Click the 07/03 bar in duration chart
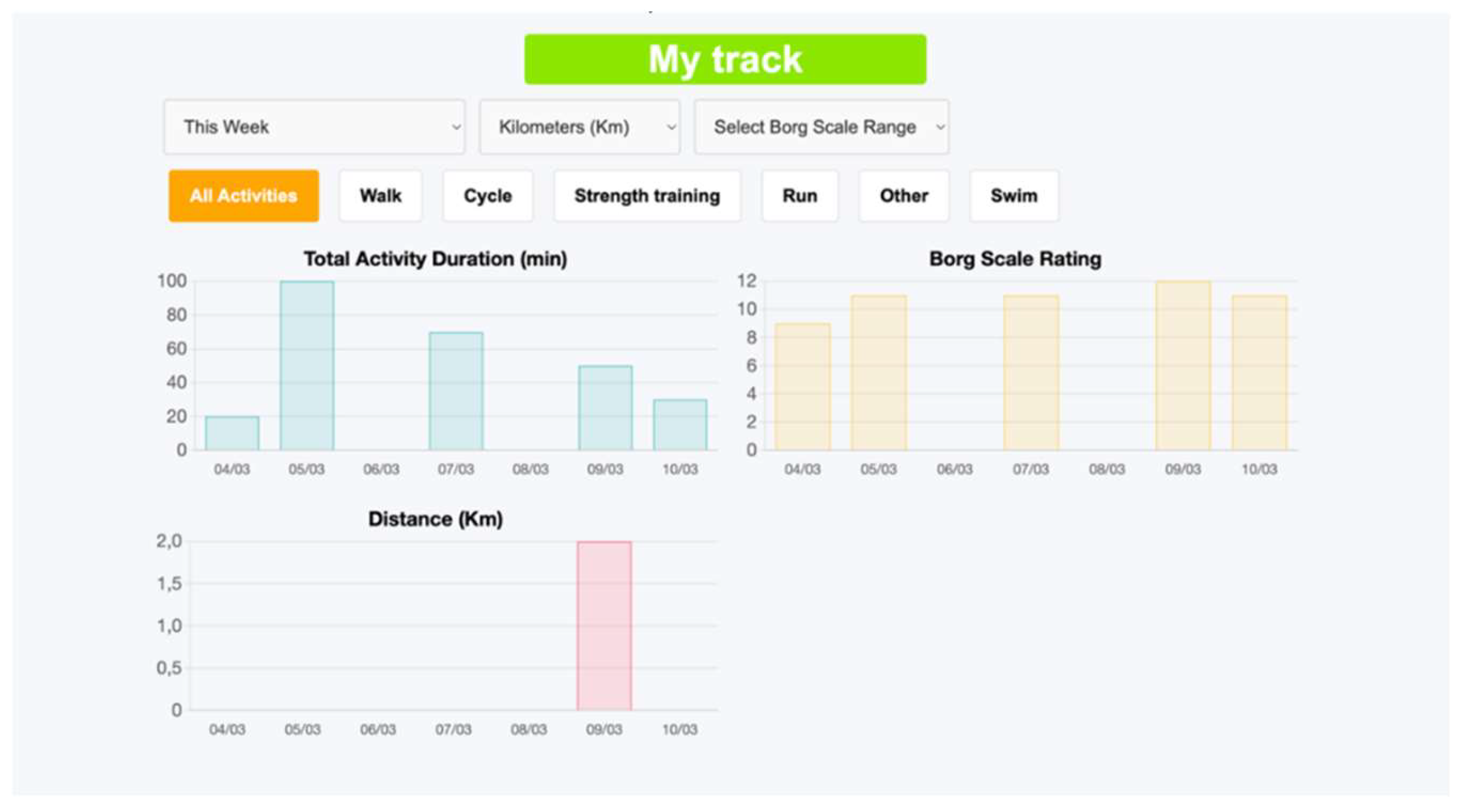This screenshot has height=812, width=1463. click(x=456, y=392)
